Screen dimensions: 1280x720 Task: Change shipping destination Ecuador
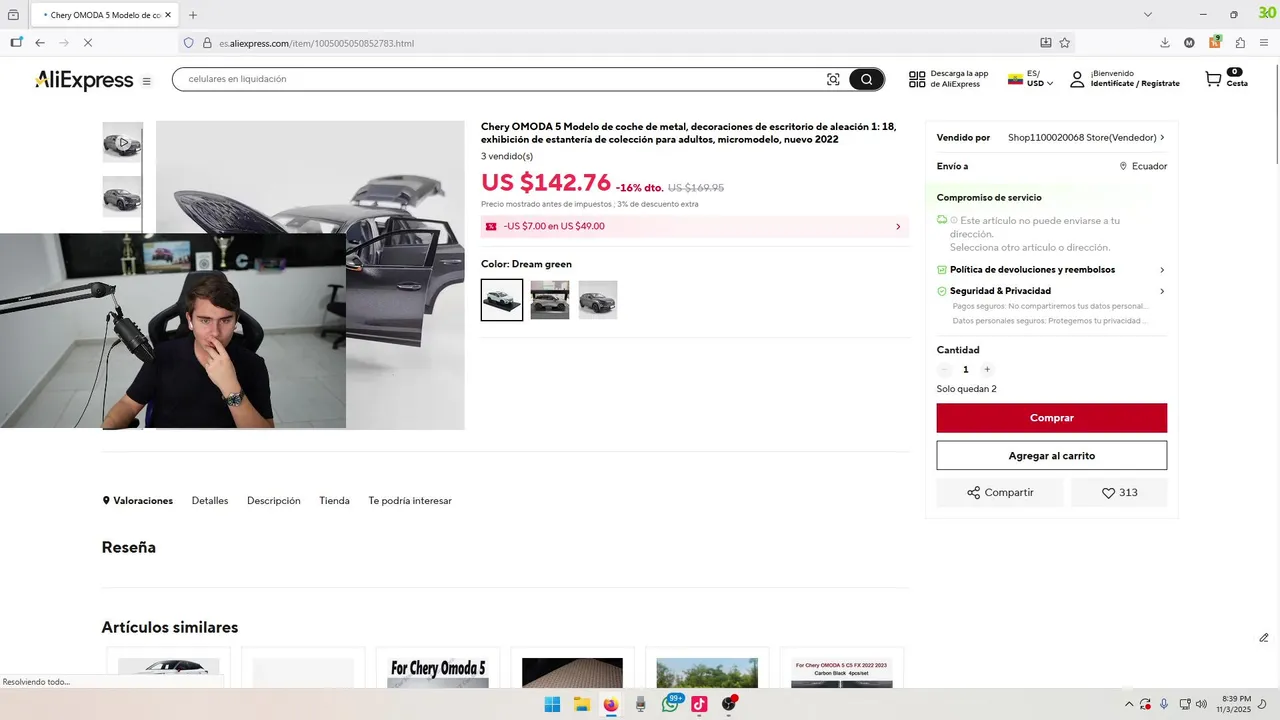(x=1143, y=167)
